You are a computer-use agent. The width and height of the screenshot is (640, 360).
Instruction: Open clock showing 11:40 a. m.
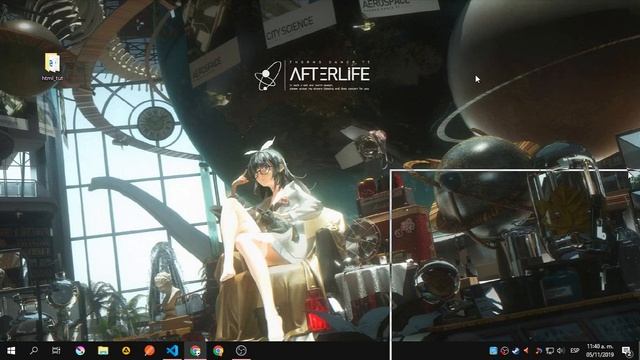[x=600, y=351]
